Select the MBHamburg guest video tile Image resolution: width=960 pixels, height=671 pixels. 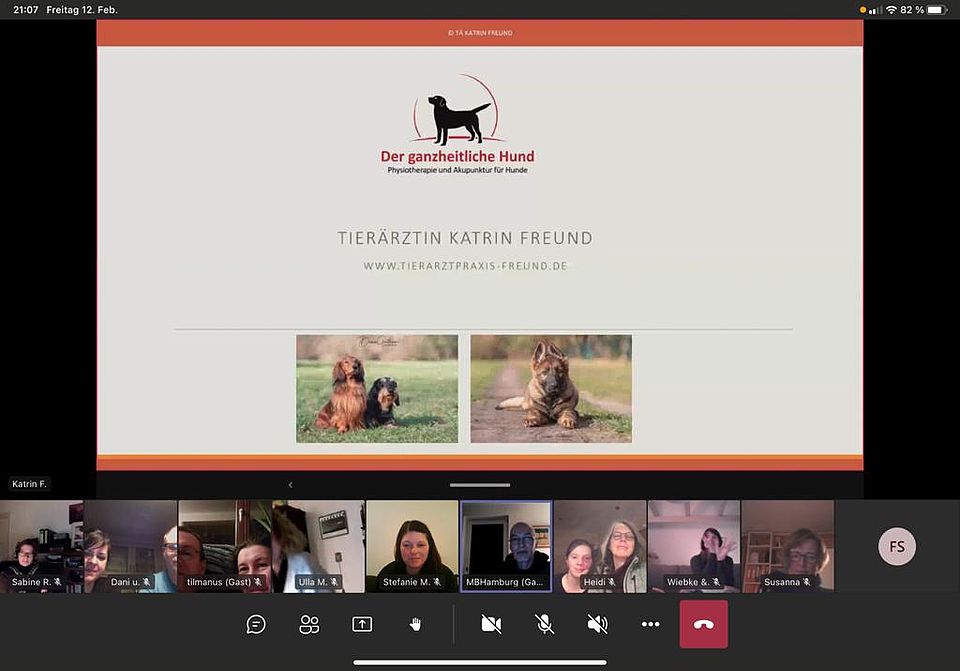pos(506,546)
